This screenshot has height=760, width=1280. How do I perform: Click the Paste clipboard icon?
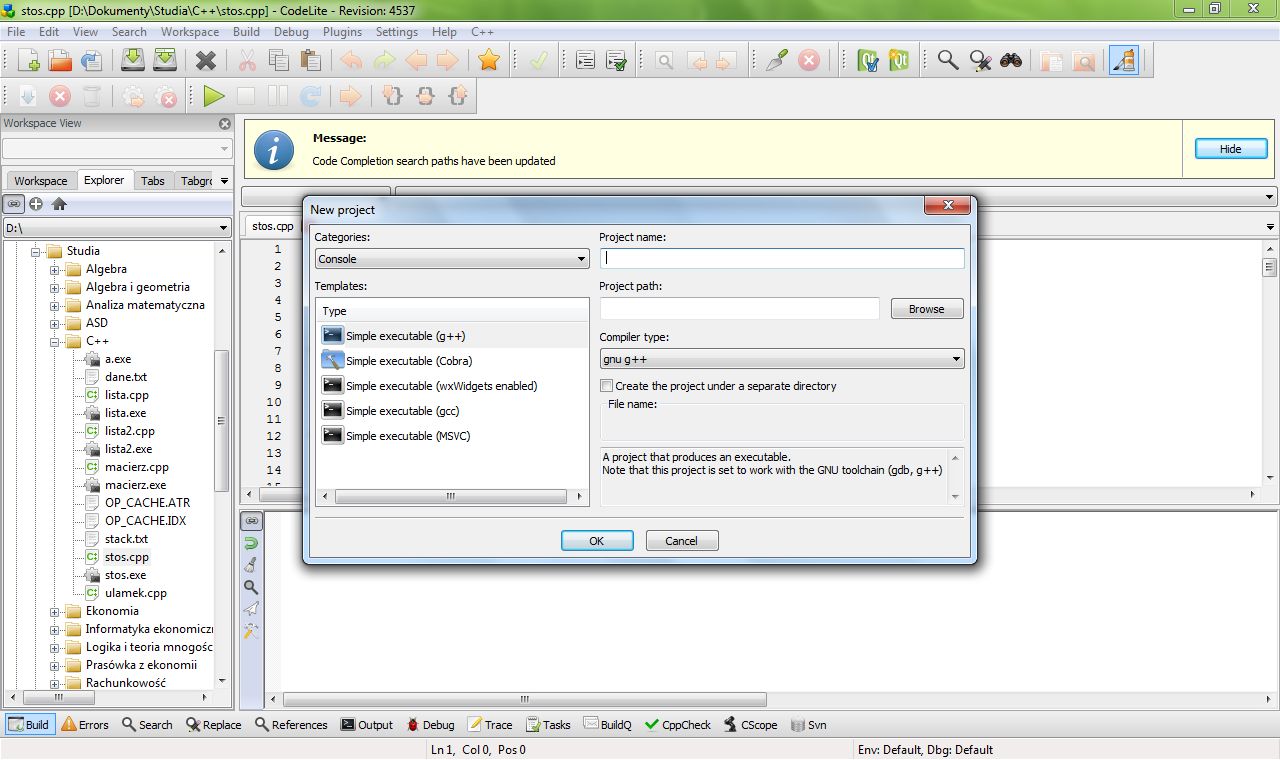(x=311, y=61)
